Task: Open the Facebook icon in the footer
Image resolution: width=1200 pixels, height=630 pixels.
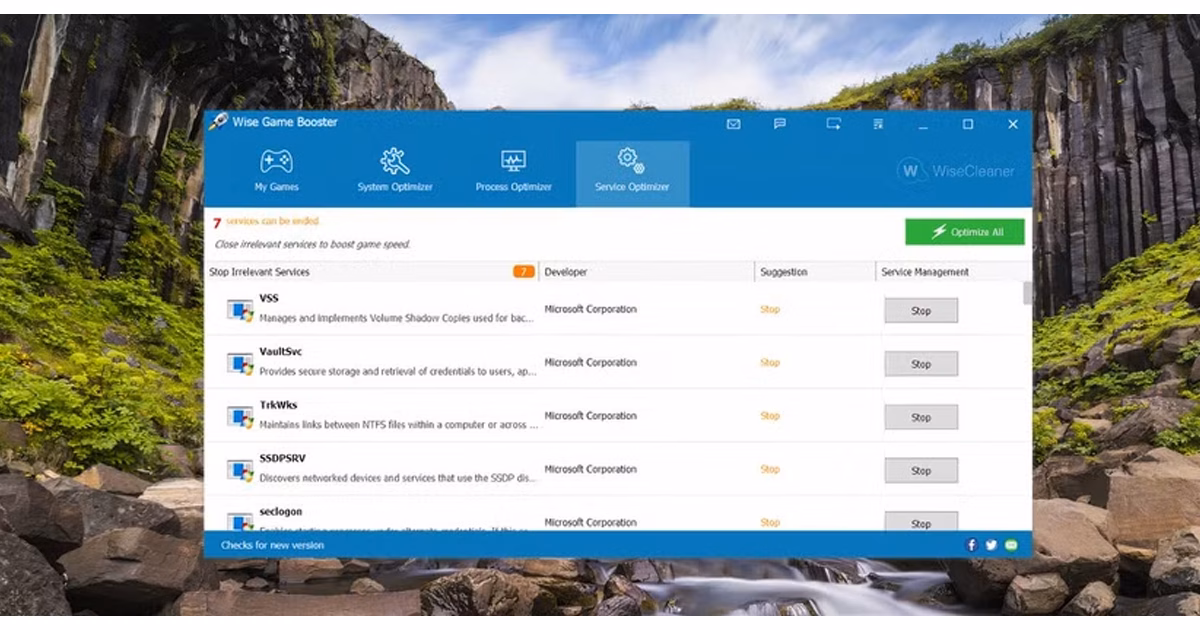Action: [971, 545]
